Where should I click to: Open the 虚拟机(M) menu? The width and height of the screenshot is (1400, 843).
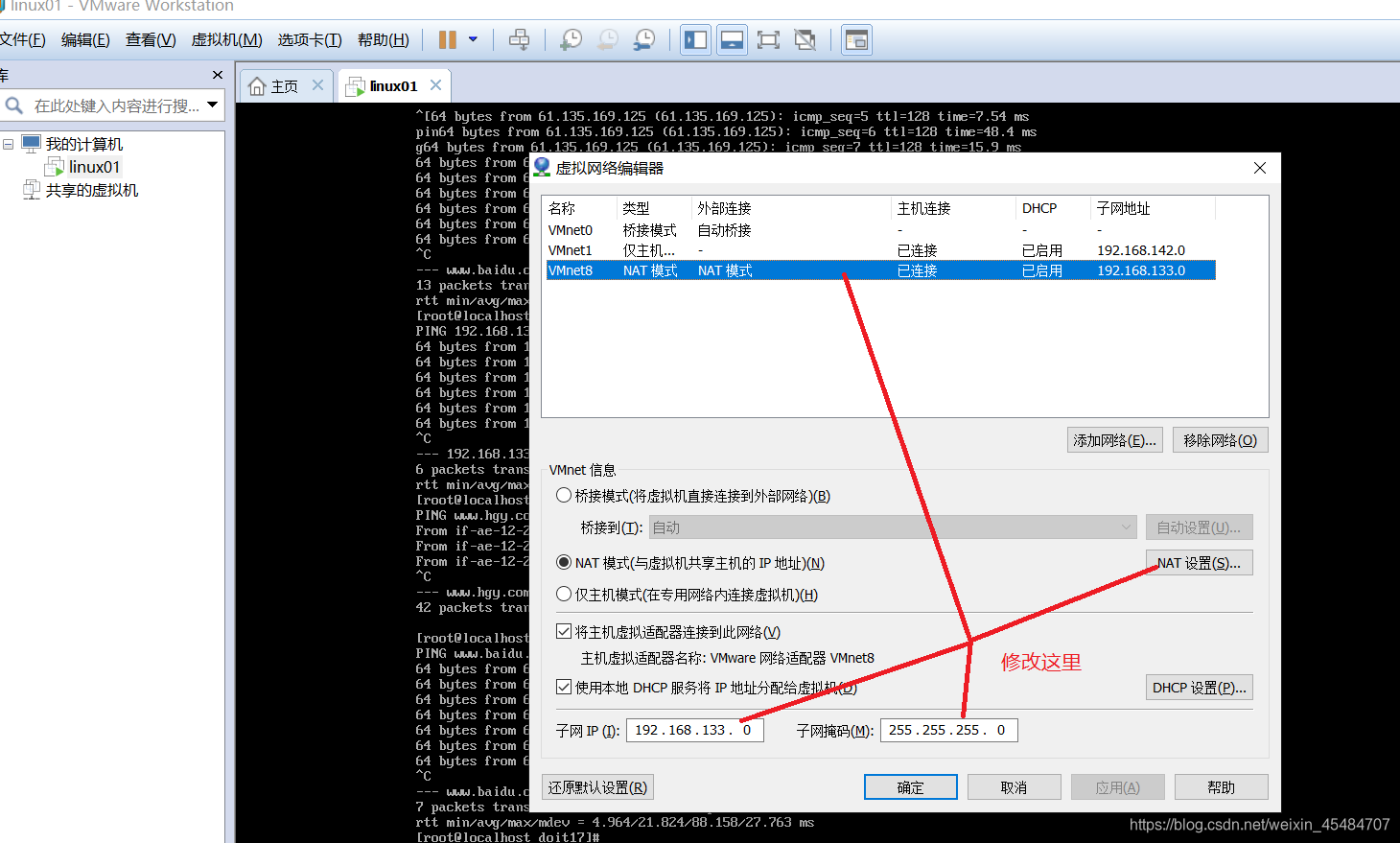pyautogui.click(x=226, y=40)
